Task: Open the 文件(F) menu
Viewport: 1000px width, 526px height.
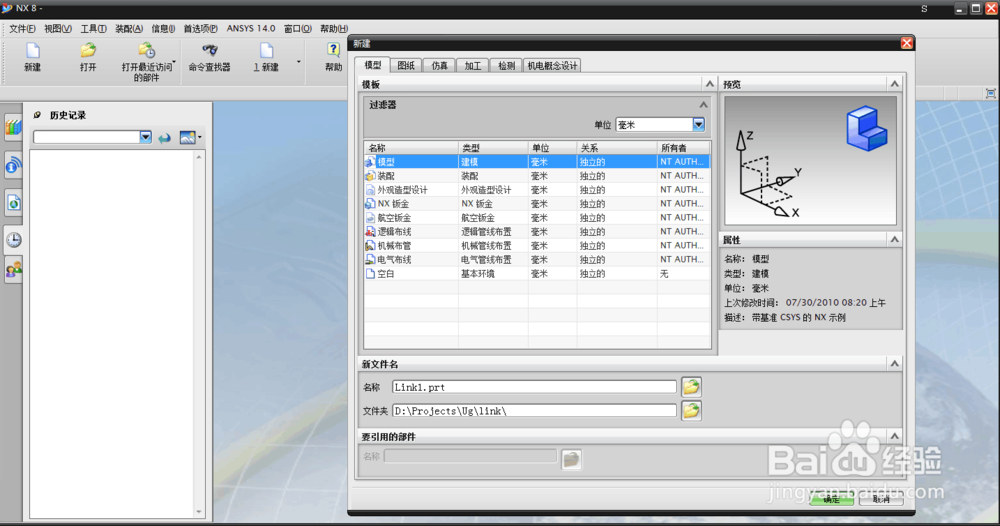Action: (x=22, y=29)
